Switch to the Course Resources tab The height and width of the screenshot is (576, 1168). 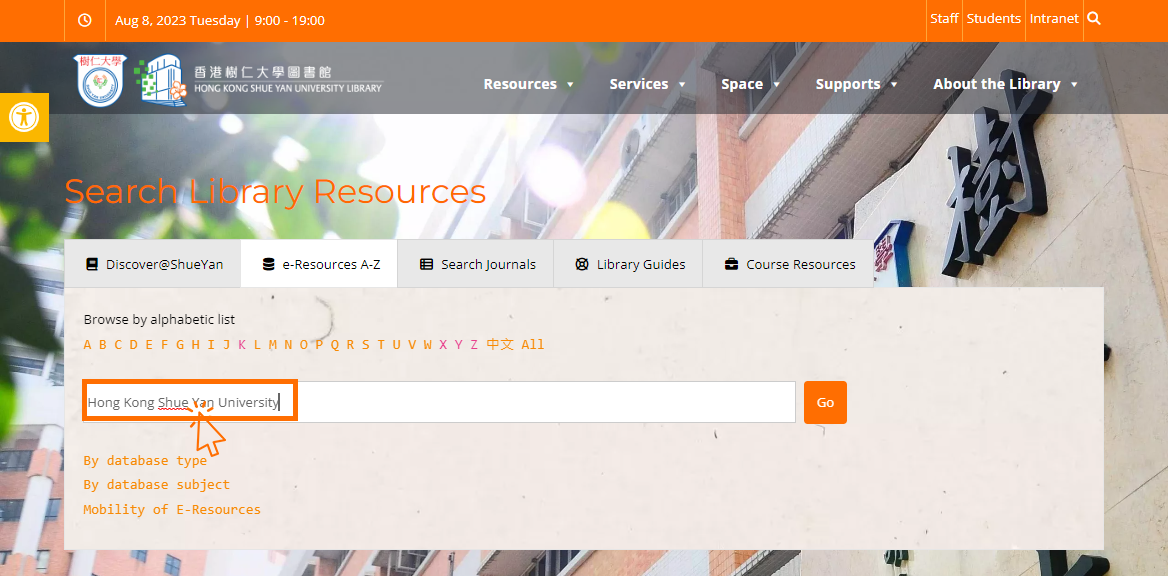click(x=789, y=264)
